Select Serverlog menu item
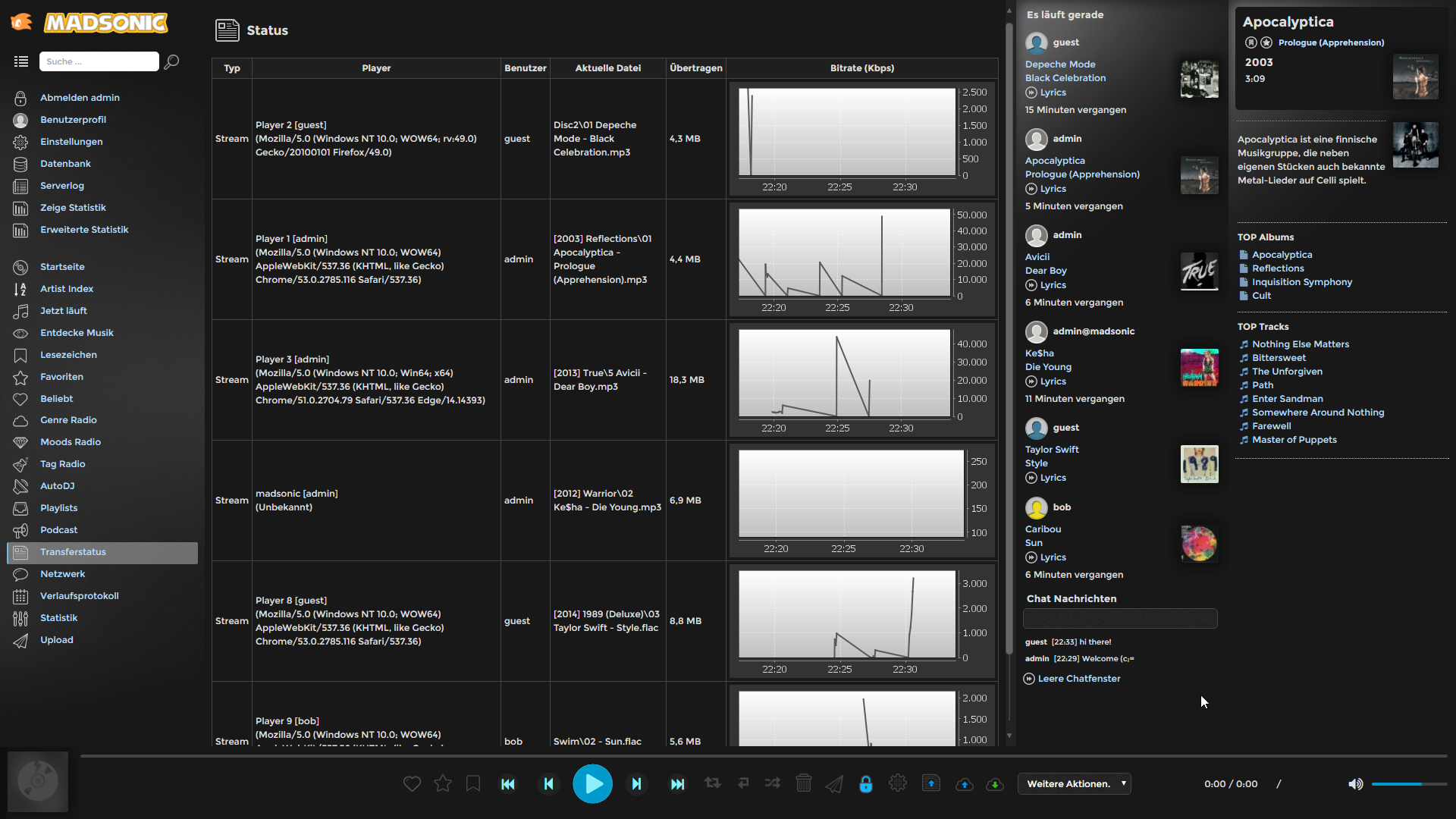The width and height of the screenshot is (1456, 819). (61, 186)
